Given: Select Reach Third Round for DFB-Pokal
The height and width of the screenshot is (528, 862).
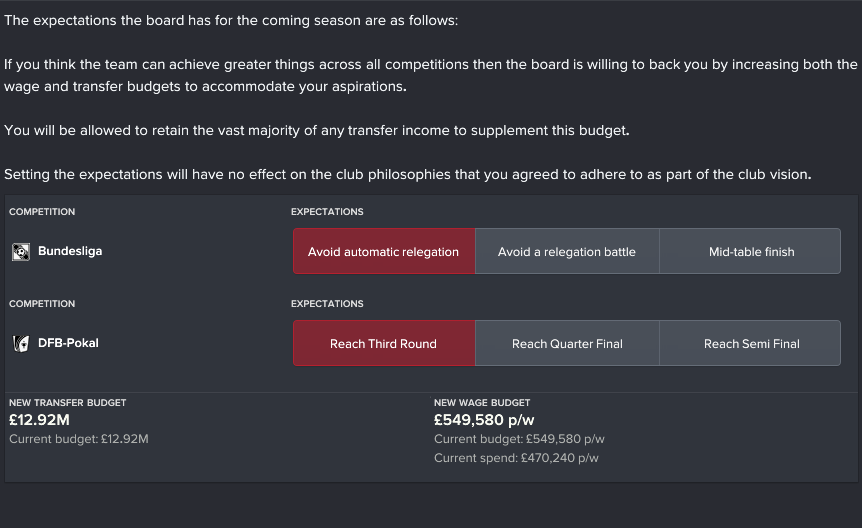Looking at the screenshot, I should coord(384,343).
